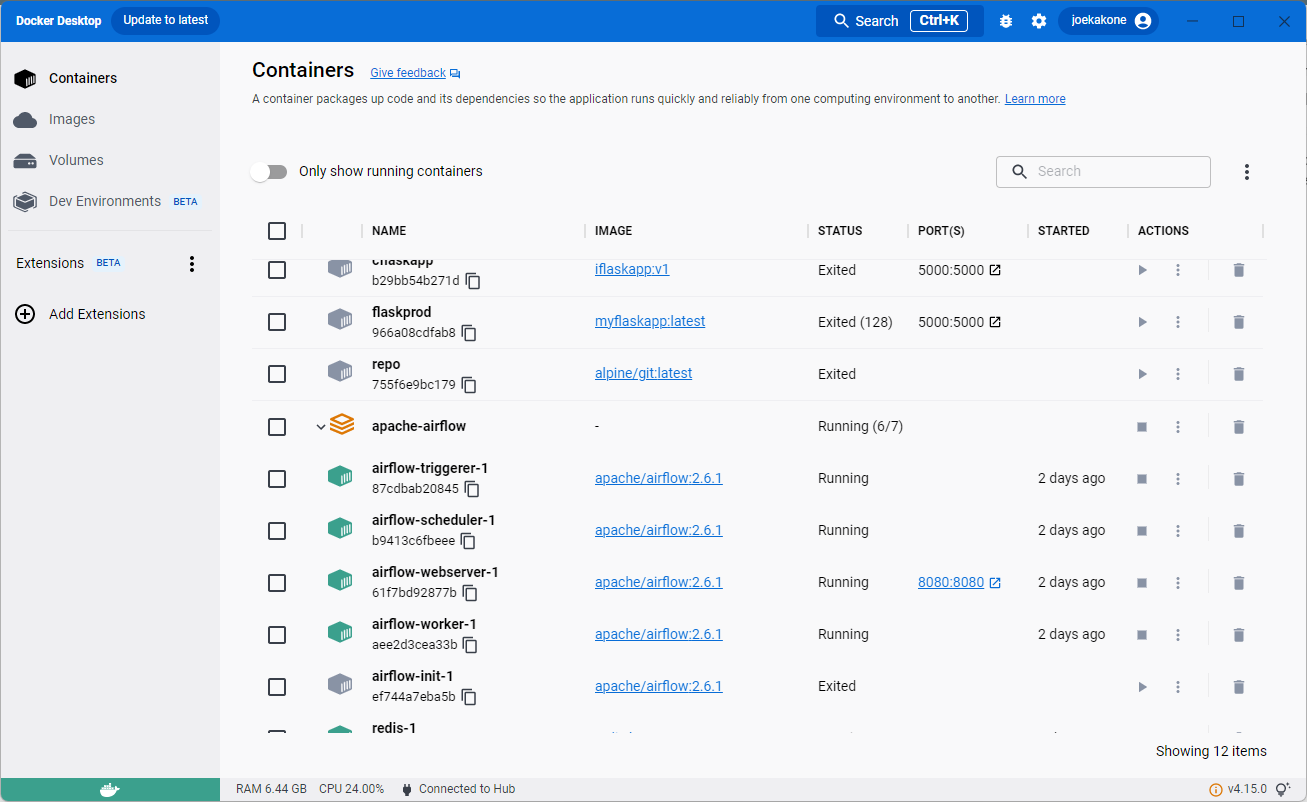
Task: Click the Docker whale status icon
Action: [110, 790]
